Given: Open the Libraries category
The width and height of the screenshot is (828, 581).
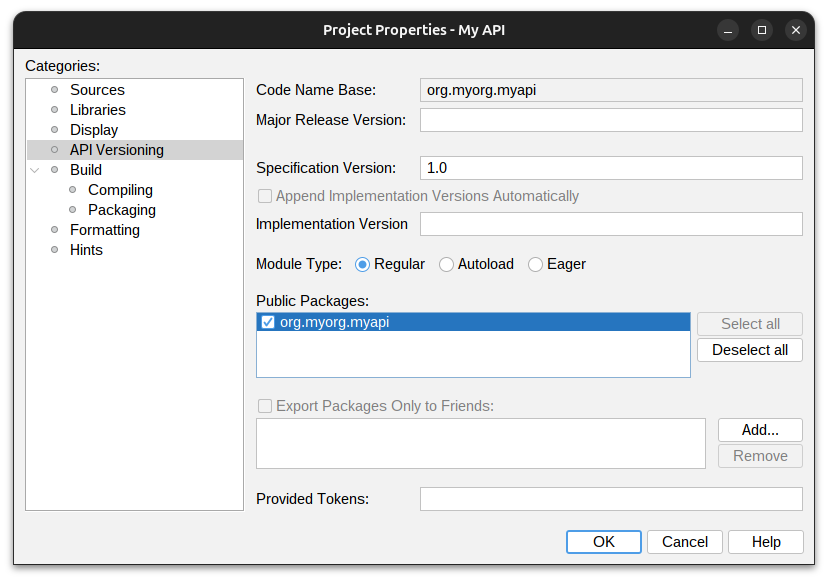Looking at the screenshot, I should [97, 110].
